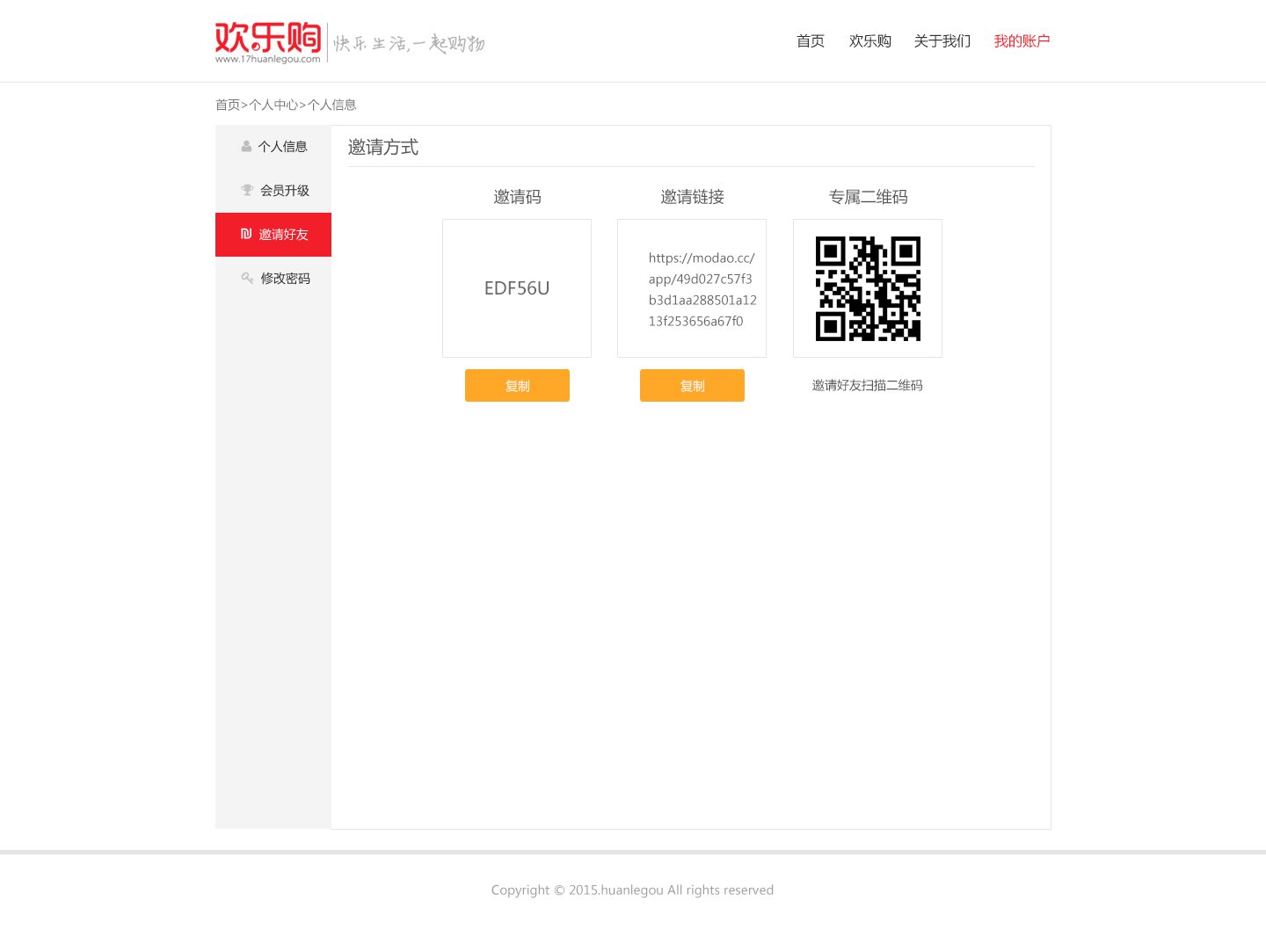This screenshot has height=952, width=1266.
Task: Select 修改密码 in the sidebar
Action: [273, 279]
